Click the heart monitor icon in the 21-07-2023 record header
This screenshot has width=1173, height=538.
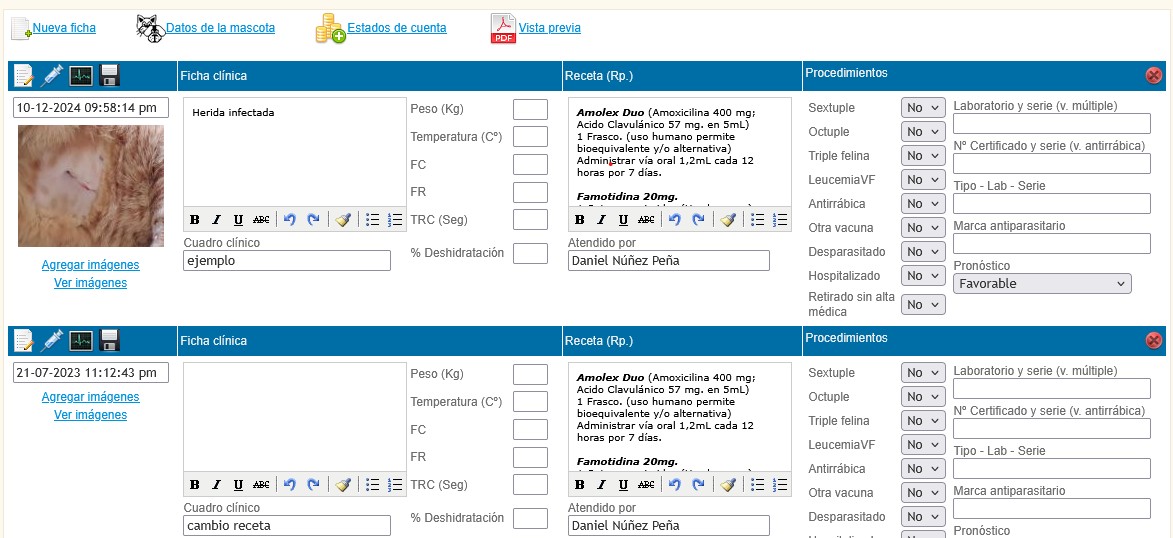pyautogui.click(x=81, y=340)
